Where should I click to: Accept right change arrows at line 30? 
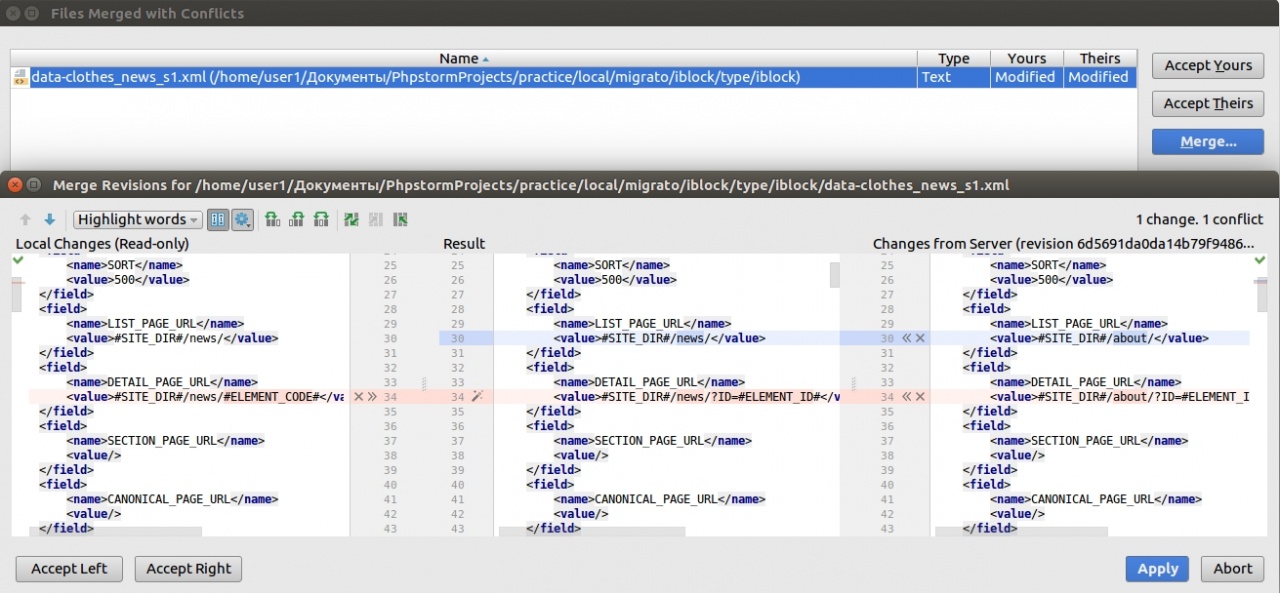907,339
